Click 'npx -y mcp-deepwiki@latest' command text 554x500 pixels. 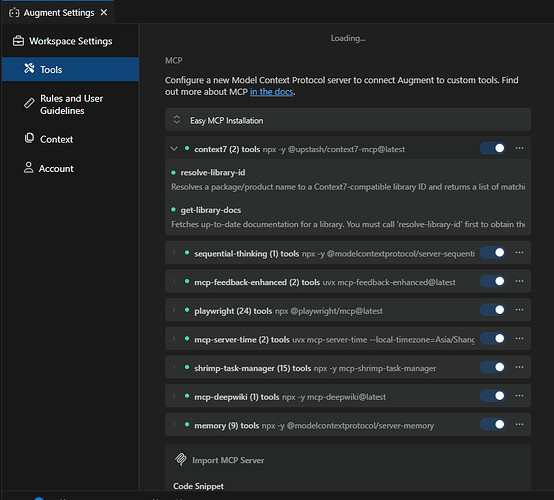(334, 397)
